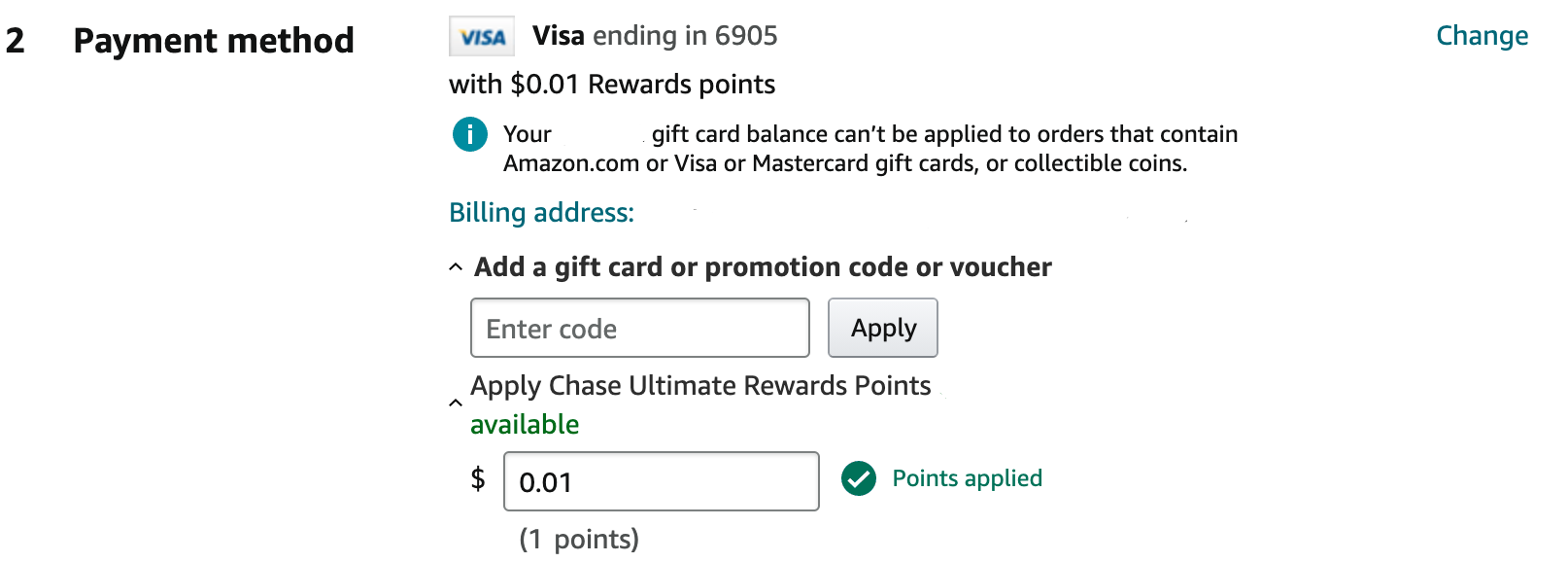Select the text 'with $0.01 Rewards points'
Image resolution: width=1568 pixels, height=562 pixels.
610,85
